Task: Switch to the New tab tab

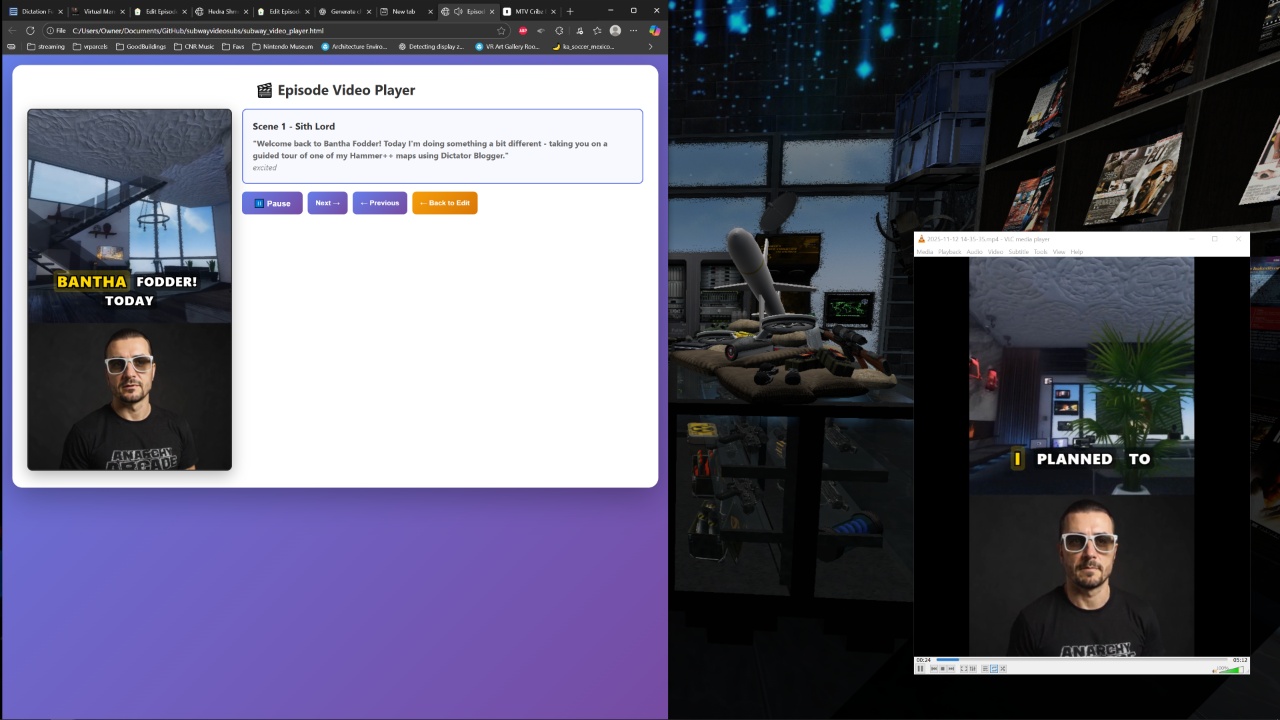Action: pos(407,11)
